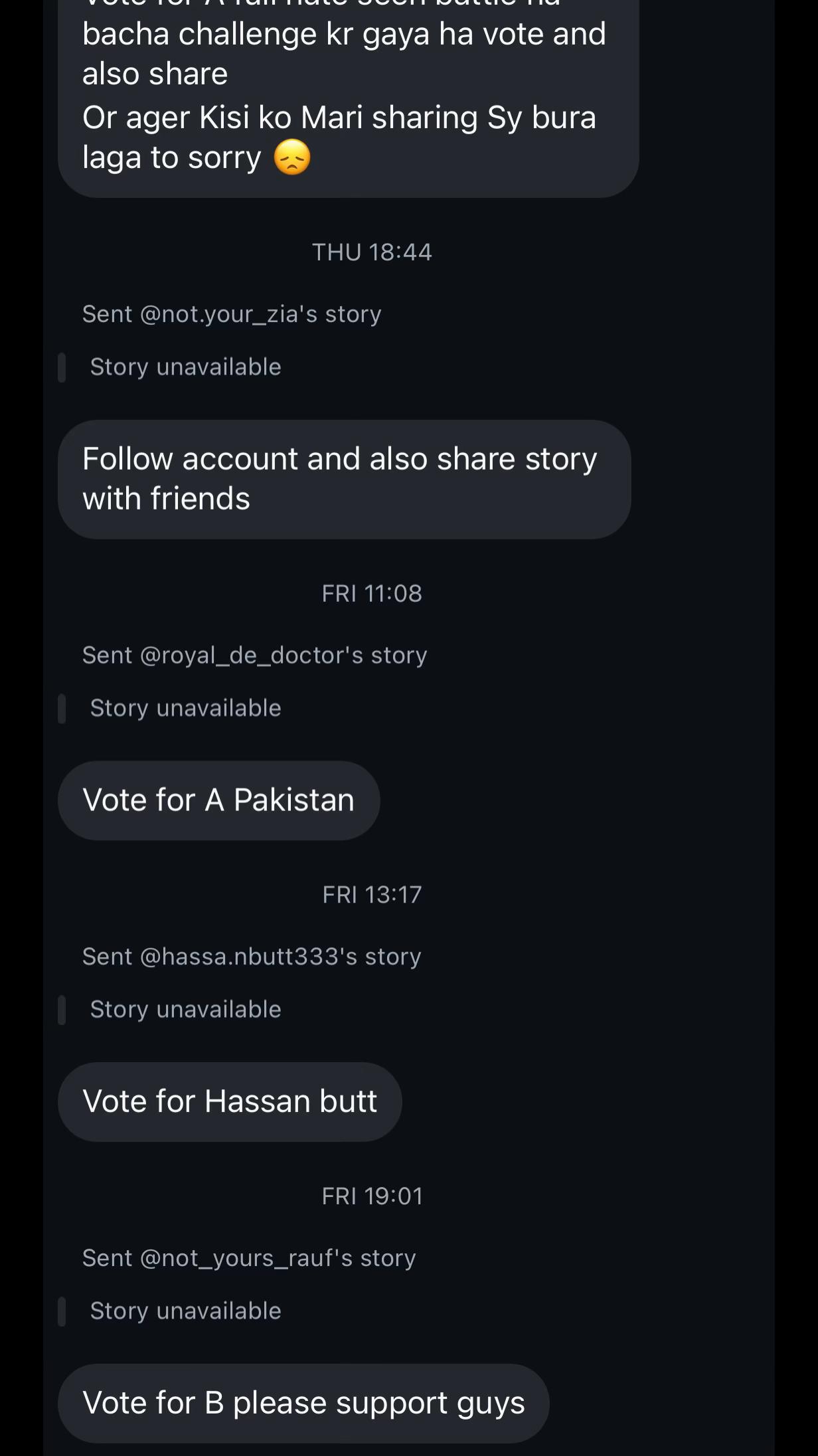Image resolution: width=818 pixels, height=1456 pixels.
Task: Tap the FRI 13:17 timestamp
Action: (372, 895)
